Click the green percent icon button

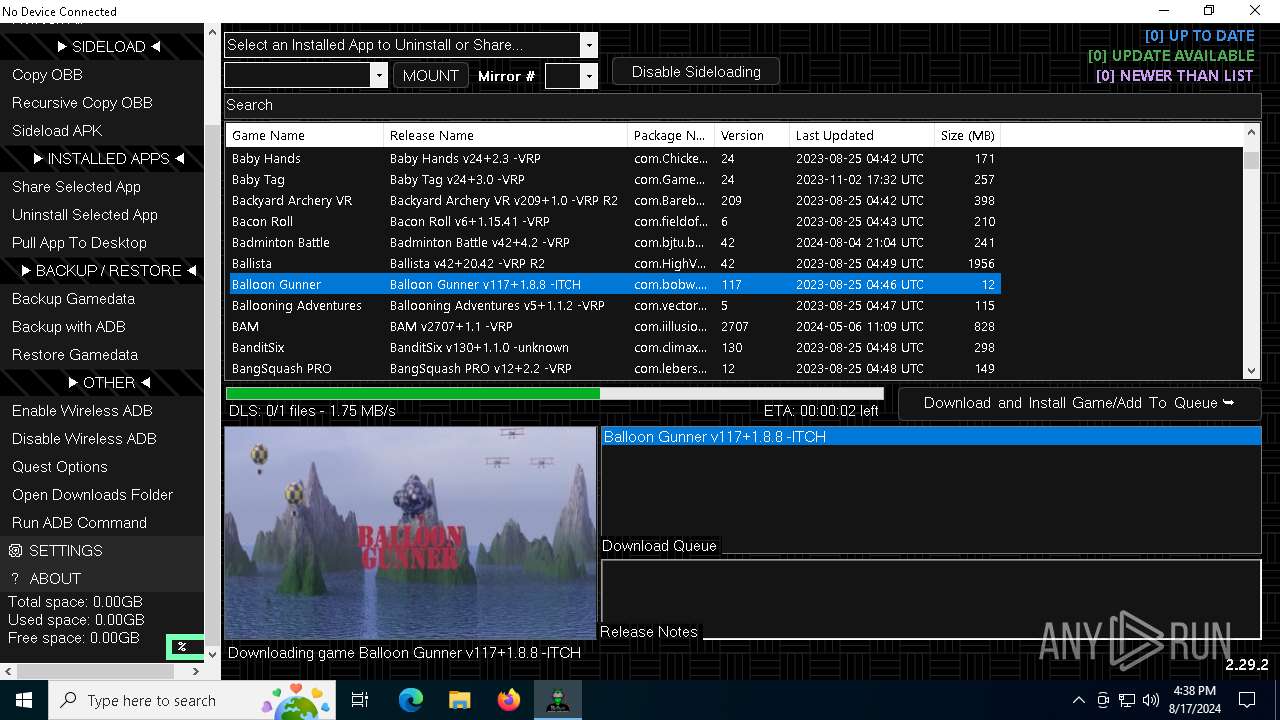coord(183,647)
